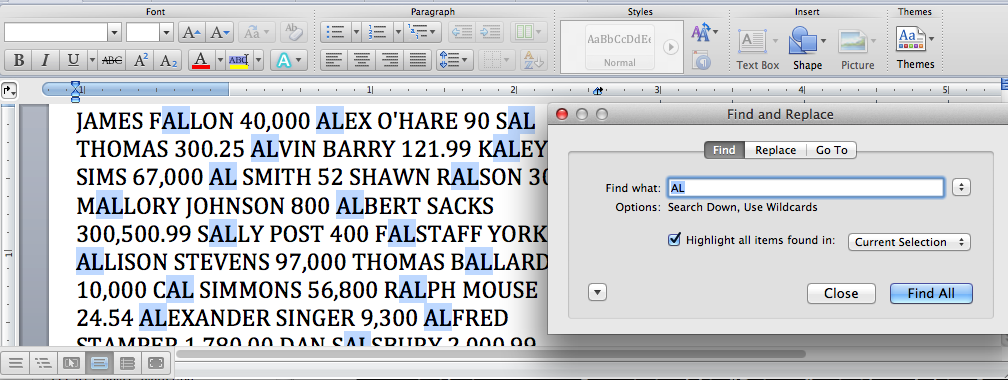Align text right
The image size is (1008, 380).
point(390,61)
